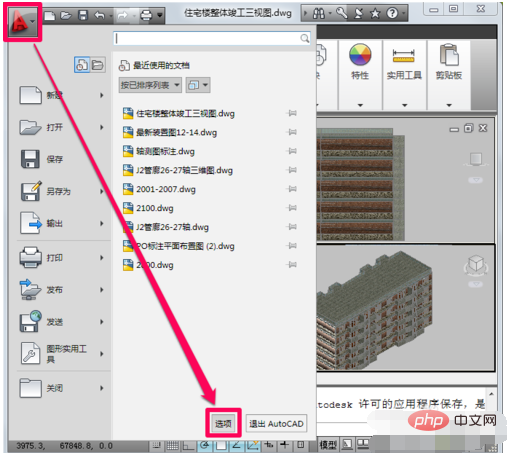Click the binoculars search icon in title bar
This screenshot has width=507, height=453.
point(319,14)
